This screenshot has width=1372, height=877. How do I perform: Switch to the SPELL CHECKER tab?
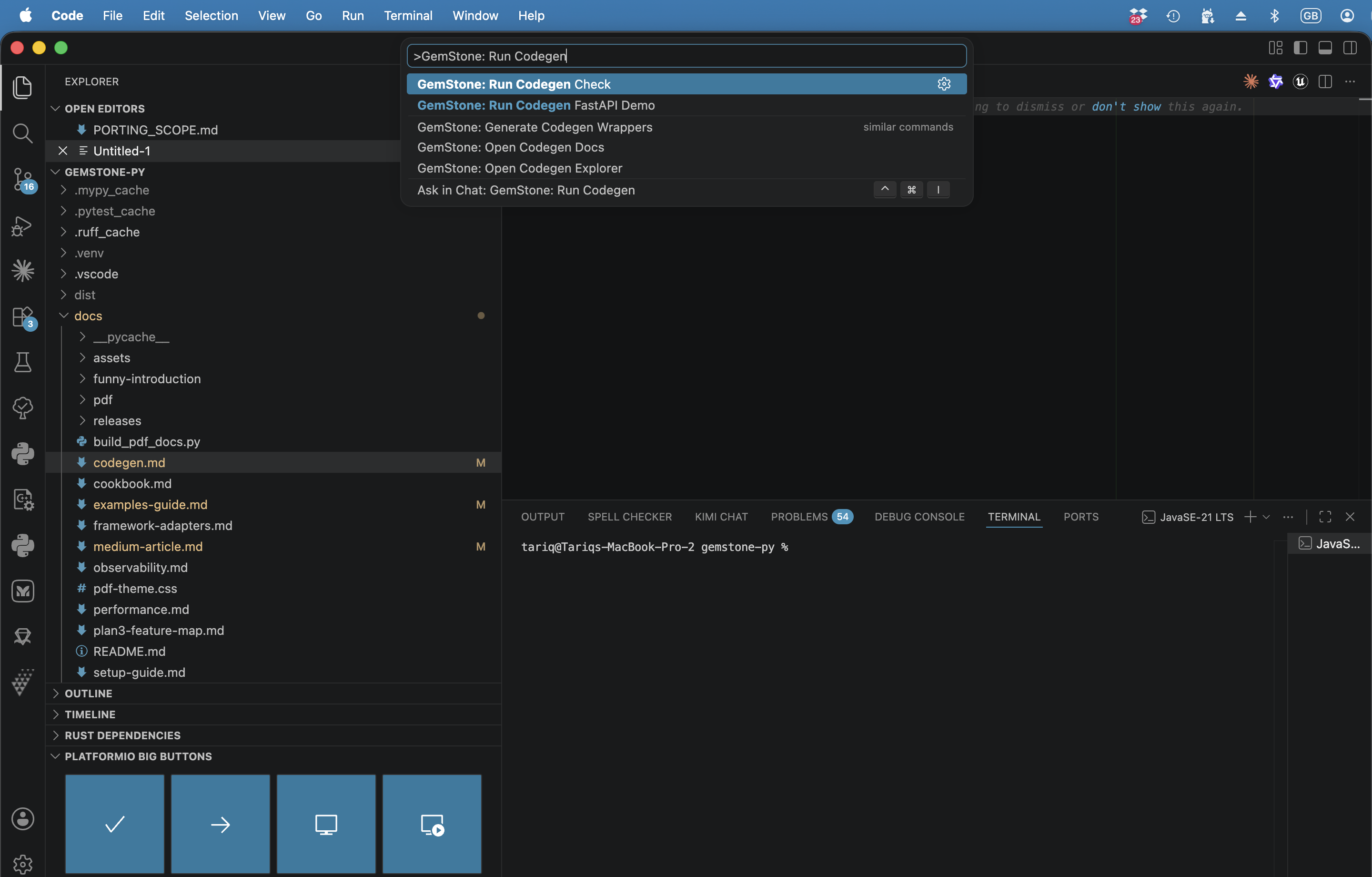[x=630, y=517]
